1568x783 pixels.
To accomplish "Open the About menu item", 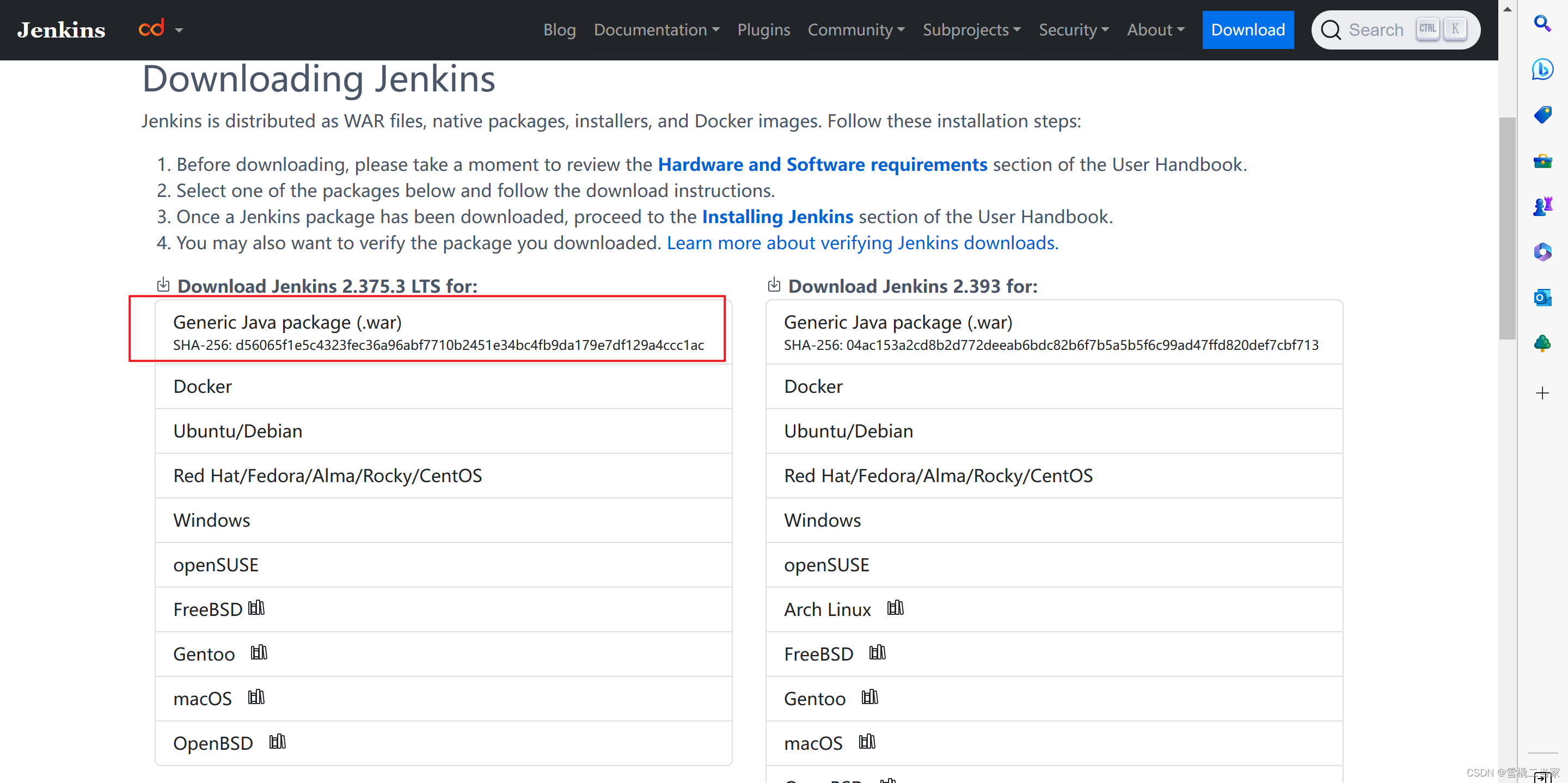I will pos(1155,29).
